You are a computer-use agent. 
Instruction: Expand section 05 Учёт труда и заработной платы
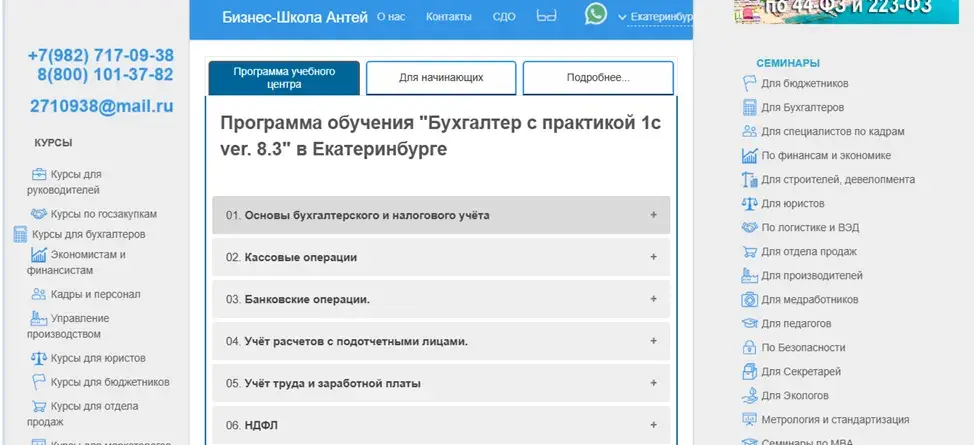[x=441, y=383]
